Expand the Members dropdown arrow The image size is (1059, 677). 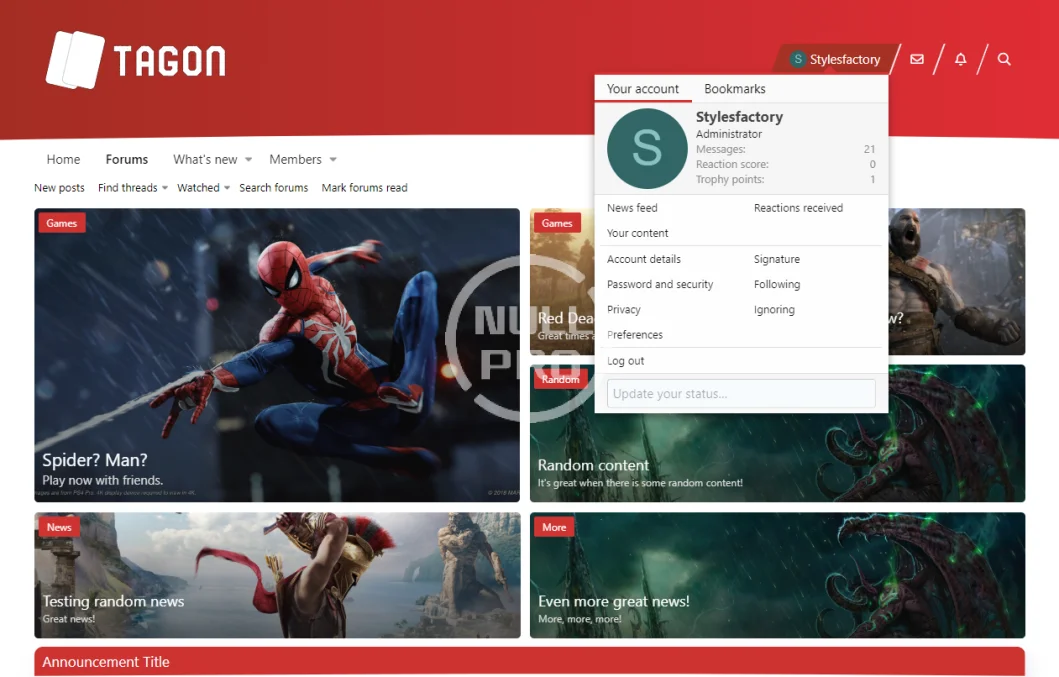pyautogui.click(x=333, y=160)
